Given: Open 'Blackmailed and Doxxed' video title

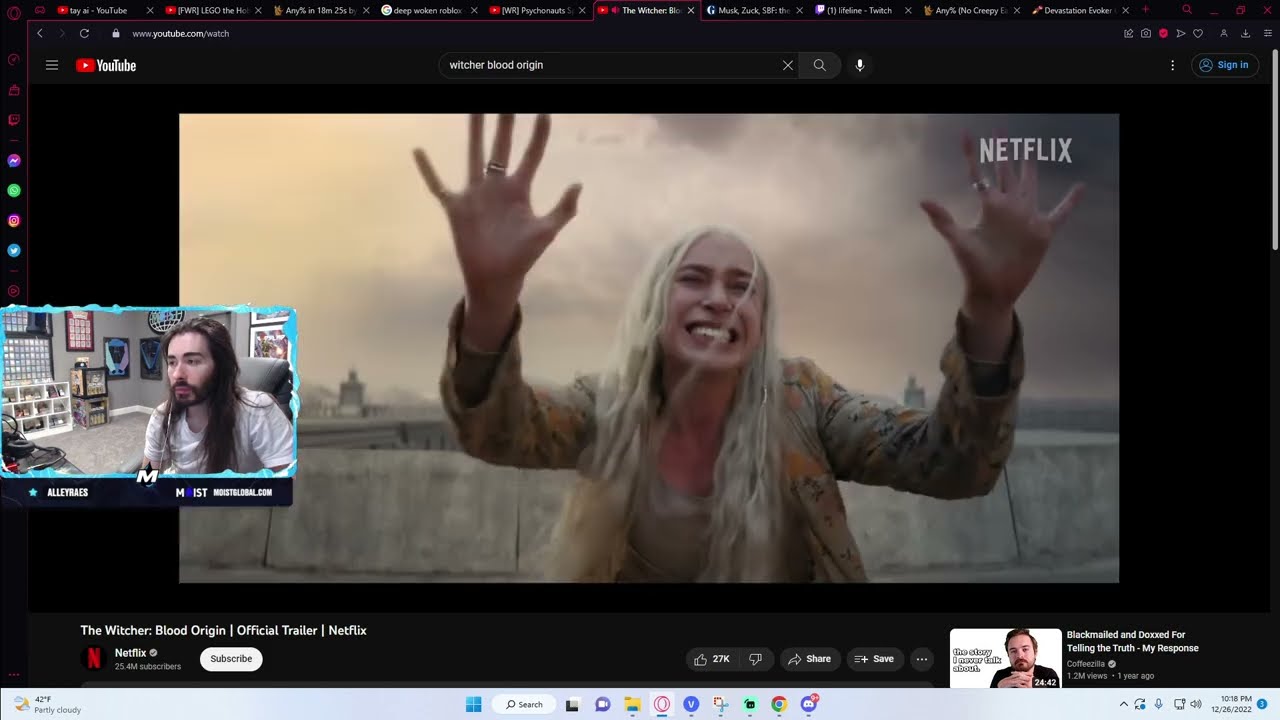Looking at the screenshot, I should pyautogui.click(x=1133, y=641).
